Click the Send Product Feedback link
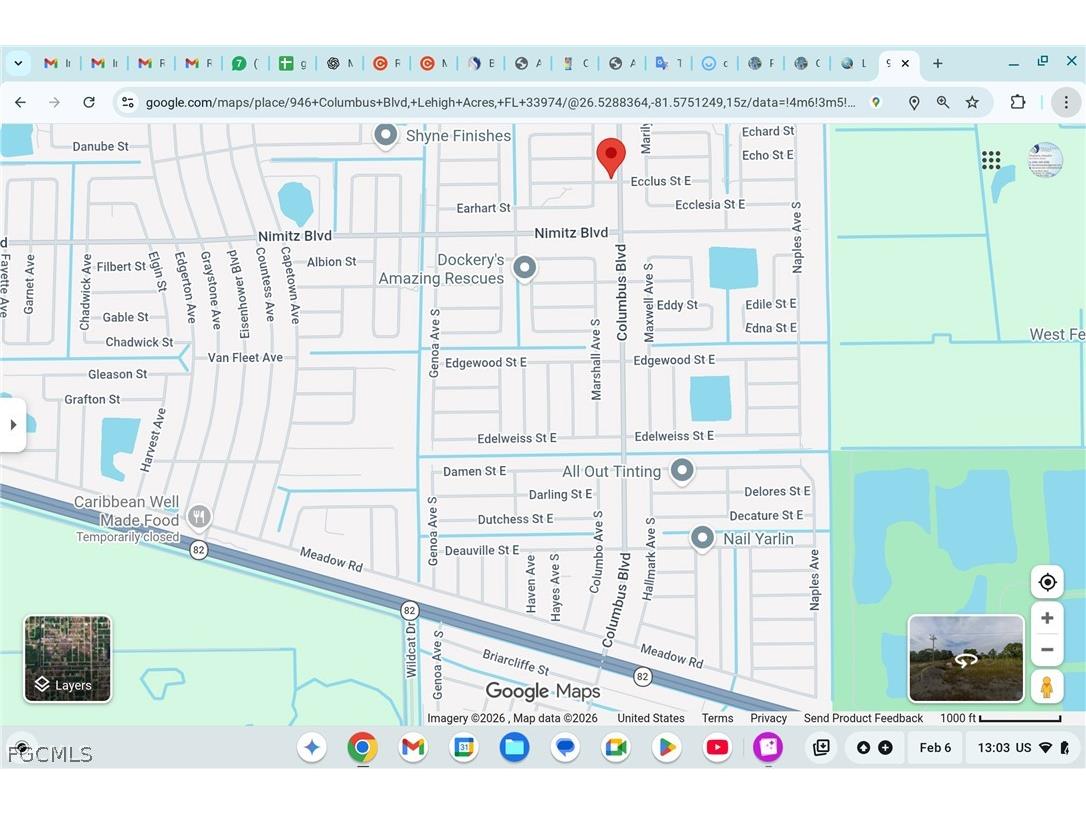The width and height of the screenshot is (1086, 814). (862, 718)
